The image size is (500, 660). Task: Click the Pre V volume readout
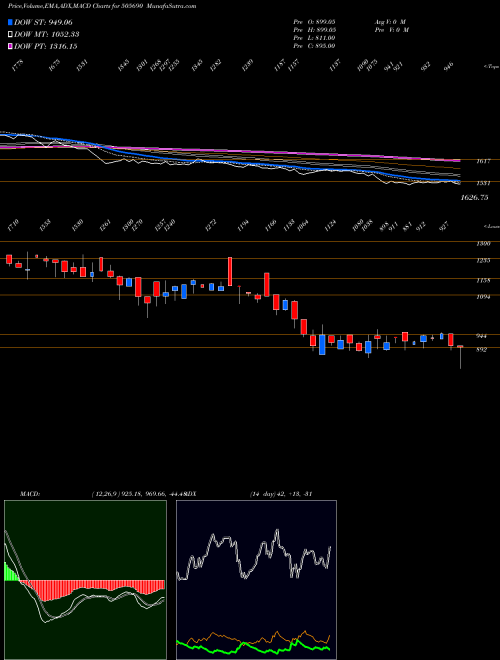coord(393,29)
